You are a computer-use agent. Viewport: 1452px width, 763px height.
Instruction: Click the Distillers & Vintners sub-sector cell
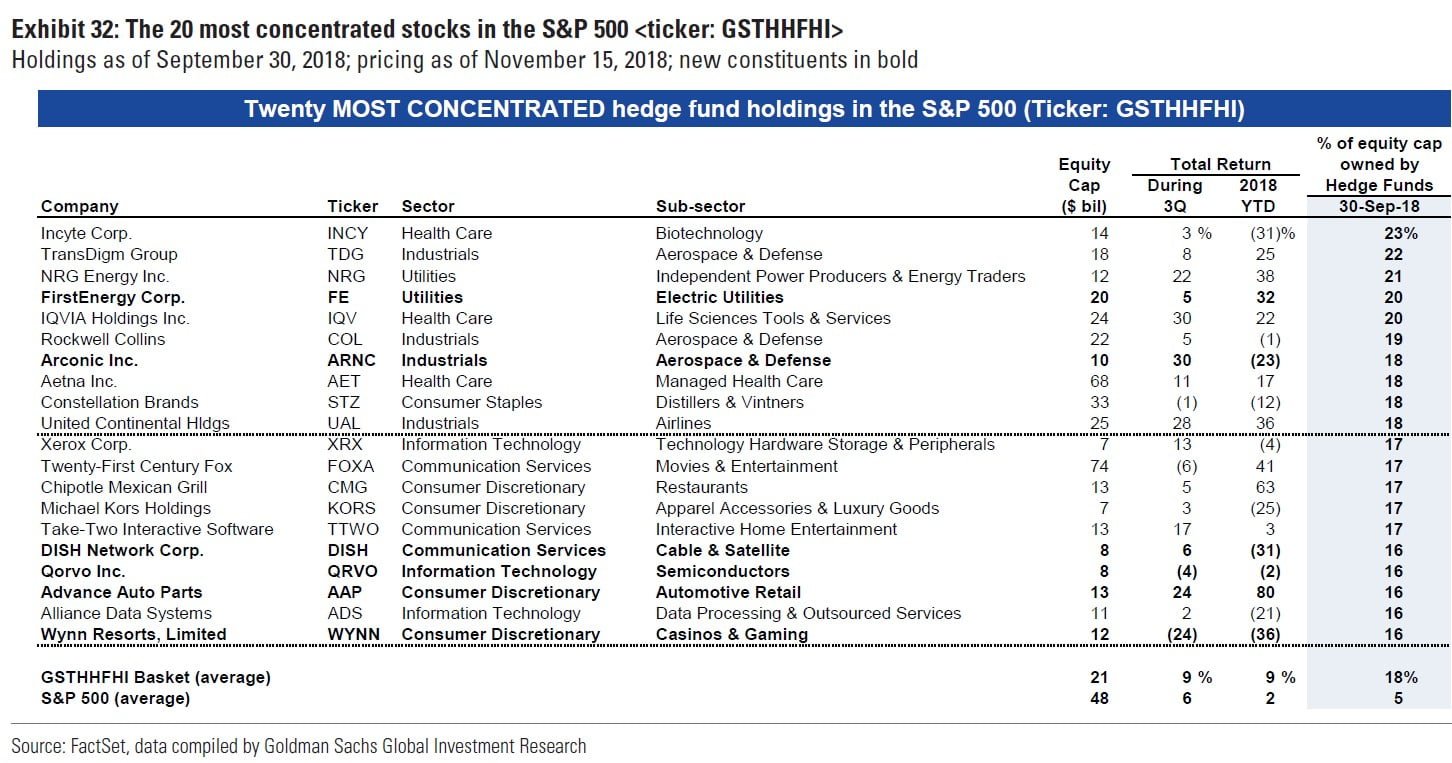point(729,402)
